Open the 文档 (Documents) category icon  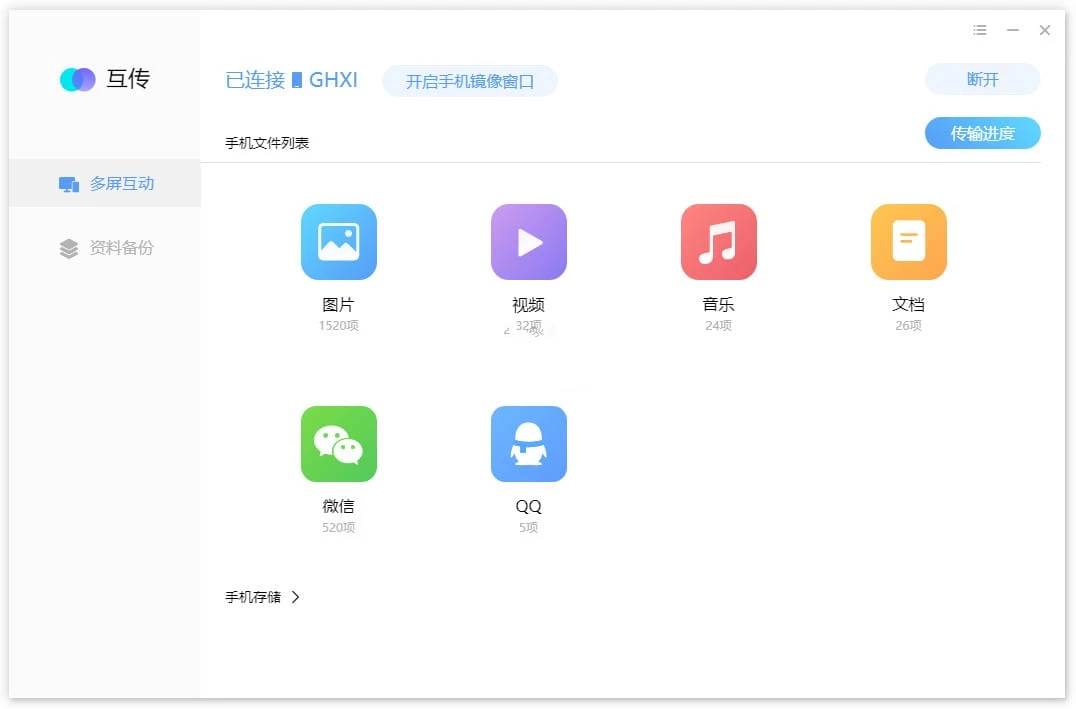tap(908, 240)
